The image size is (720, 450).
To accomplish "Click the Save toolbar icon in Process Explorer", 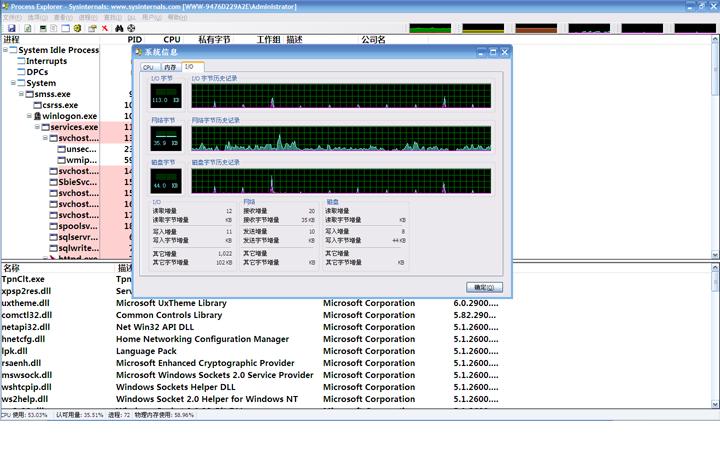I will [12, 28].
